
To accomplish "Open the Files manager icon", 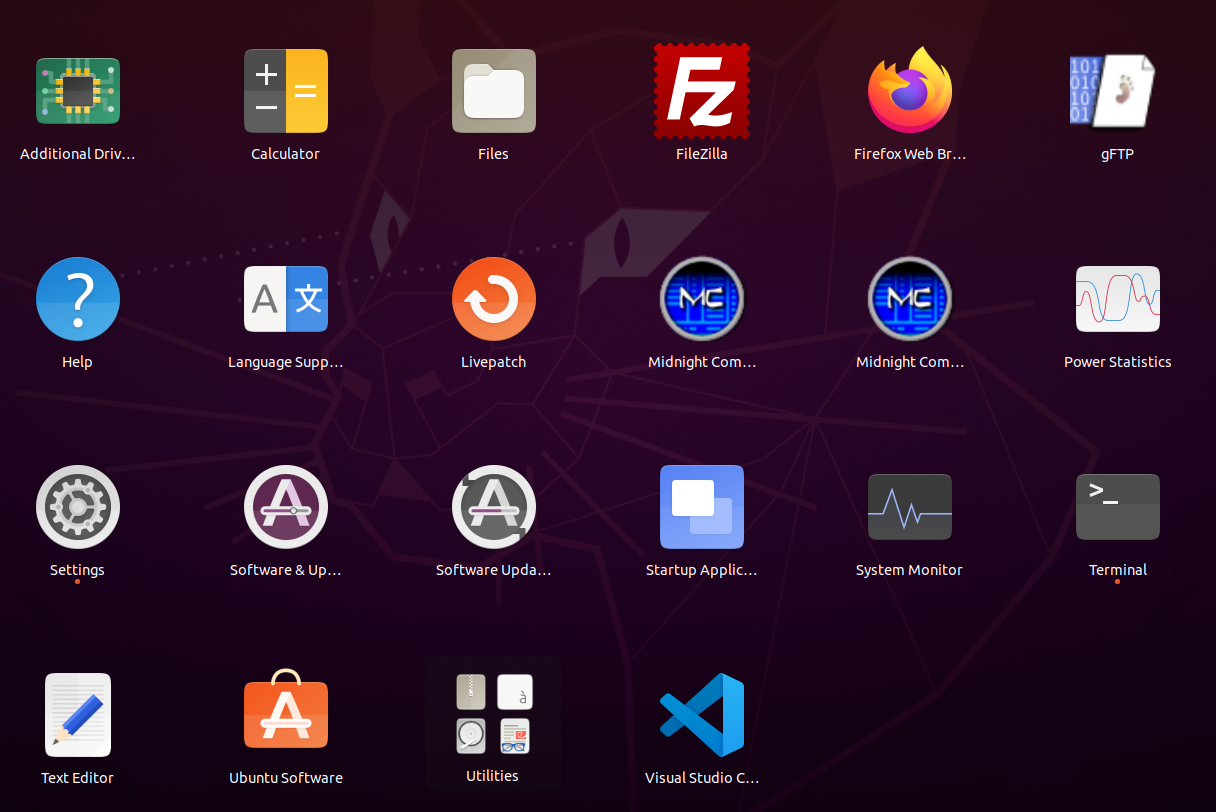I will pyautogui.click(x=494, y=91).
